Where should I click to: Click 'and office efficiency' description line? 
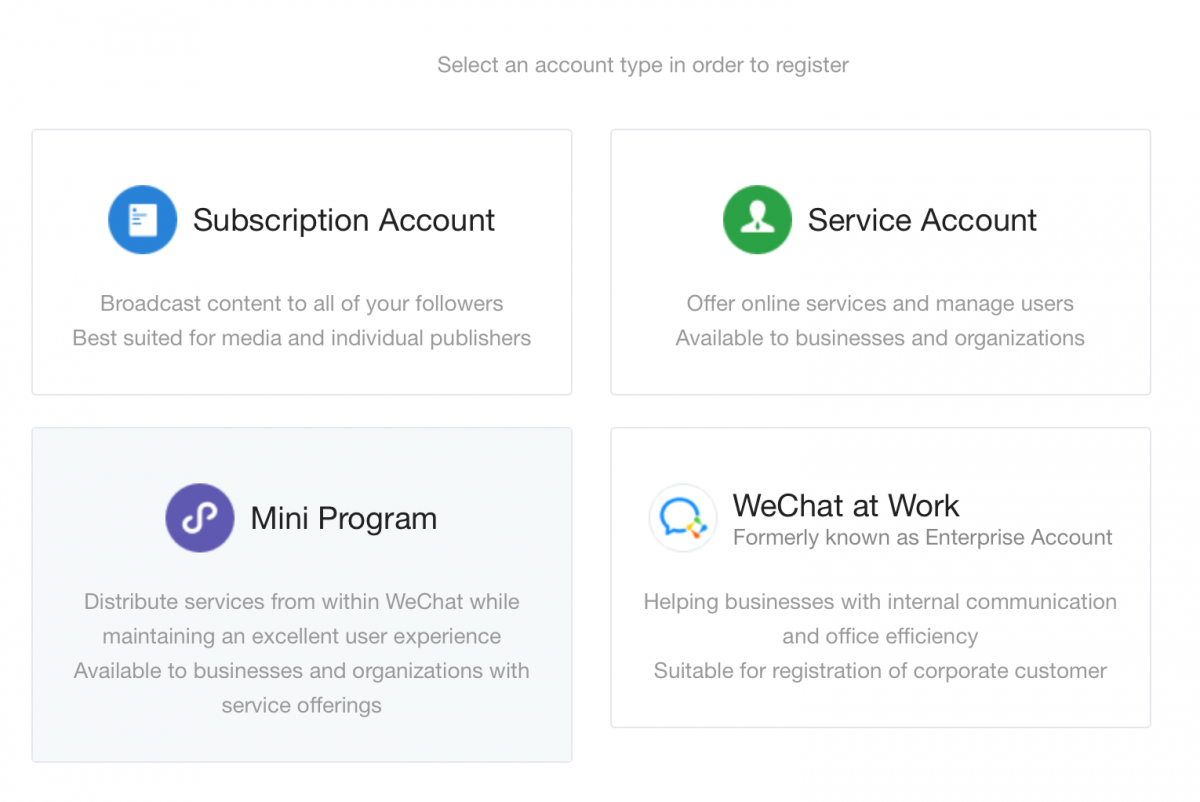880,636
